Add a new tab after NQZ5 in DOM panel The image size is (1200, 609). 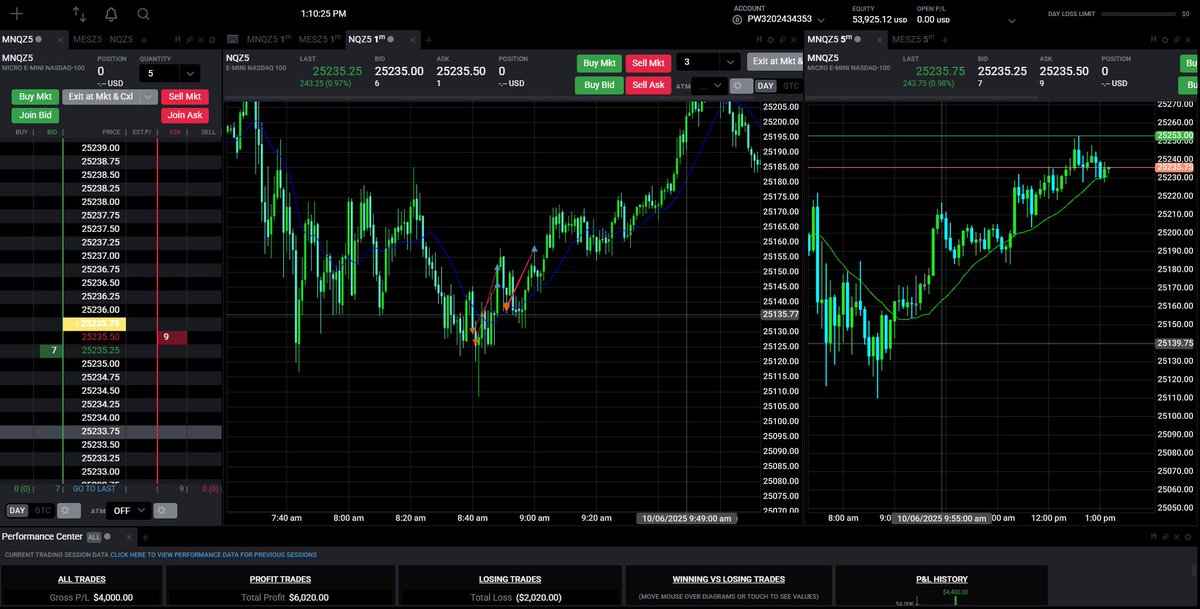pos(144,39)
